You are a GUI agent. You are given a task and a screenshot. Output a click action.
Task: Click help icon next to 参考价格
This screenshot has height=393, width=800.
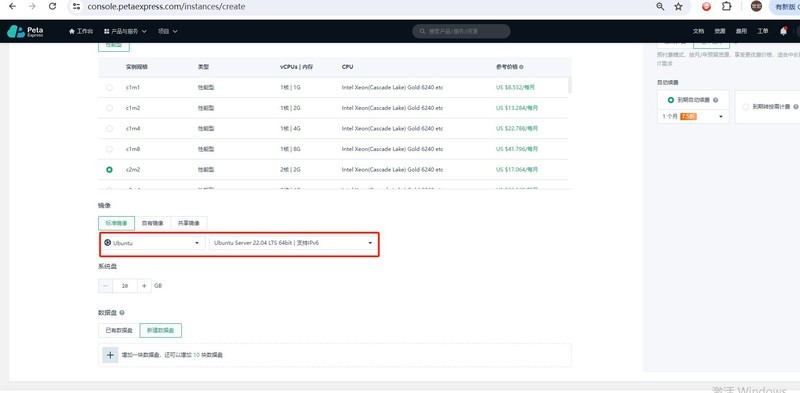522,67
